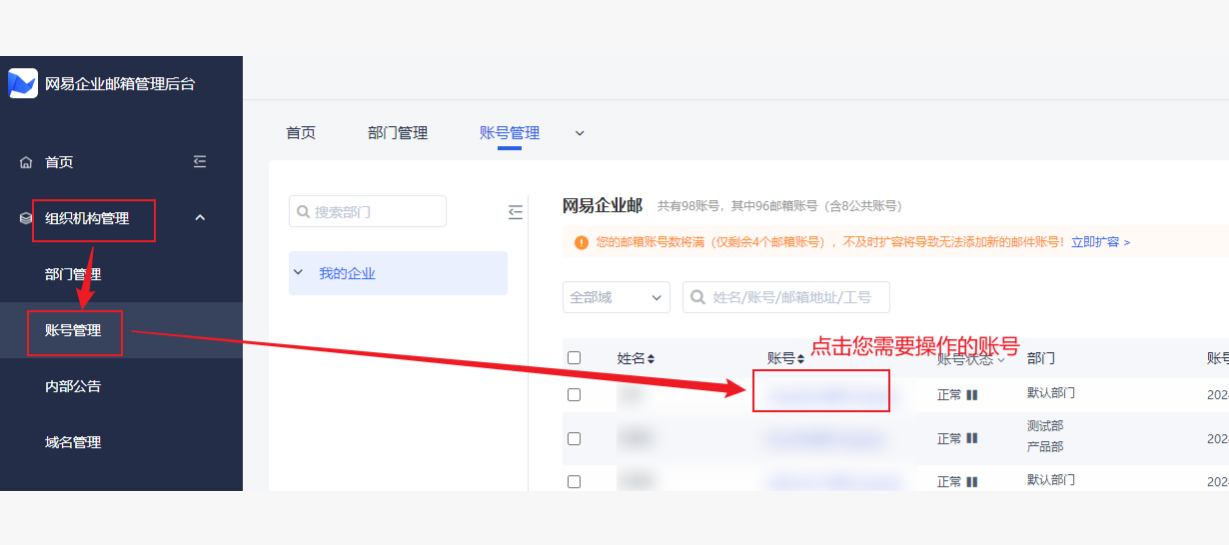Click pause icon in 测试部 row status
The width and height of the screenshot is (1229, 545).
pos(972,438)
